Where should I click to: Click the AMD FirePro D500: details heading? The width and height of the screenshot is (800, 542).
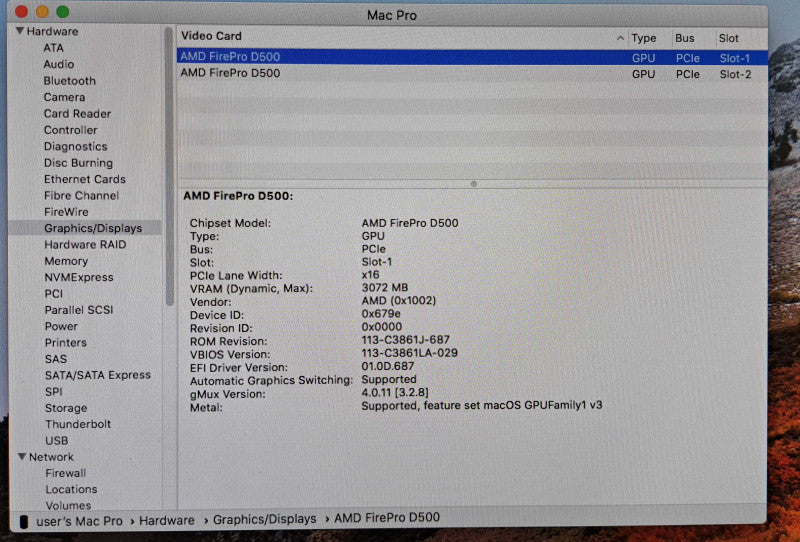point(238,196)
